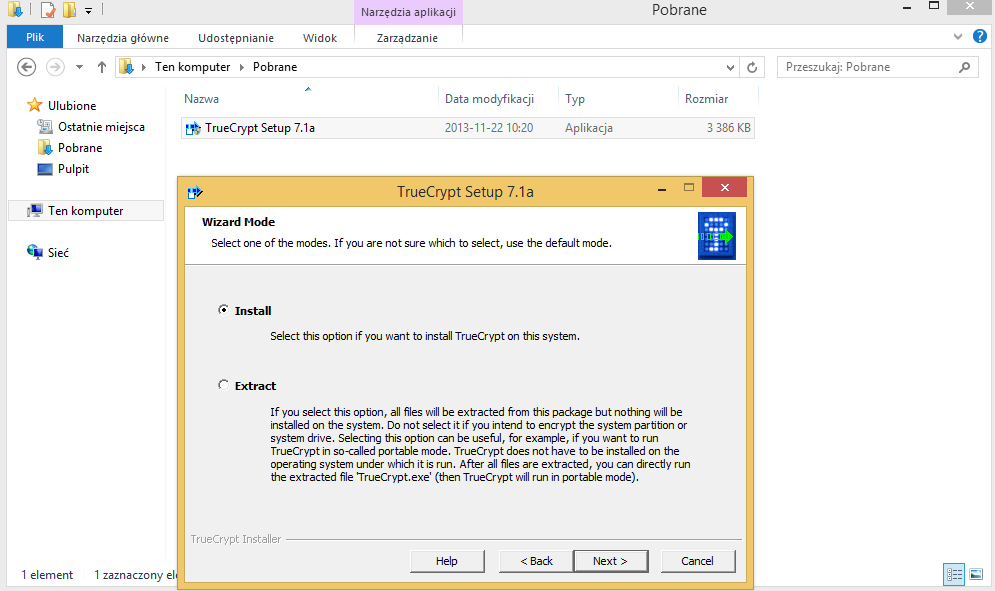The image size is (995, 591).
Task: Open Pulpit in the sidebar
Action: pyautogui.click(x=74, y=169)
